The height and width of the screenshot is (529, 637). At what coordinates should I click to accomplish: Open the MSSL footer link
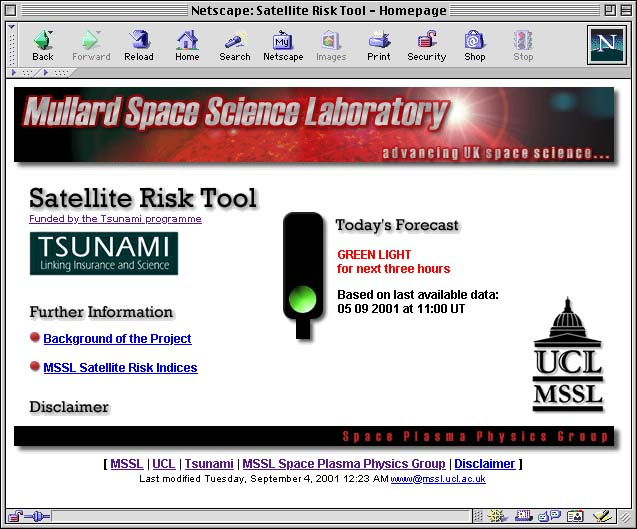(127, 464)
